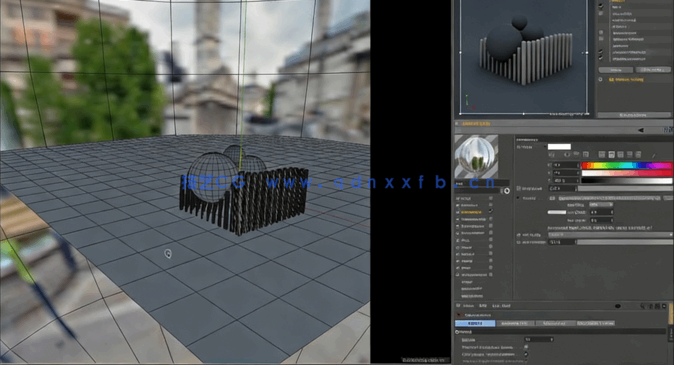Screen dimensions: 674x365
Task: Click the wide button at bottom of object panel
Action: (634, 115)
